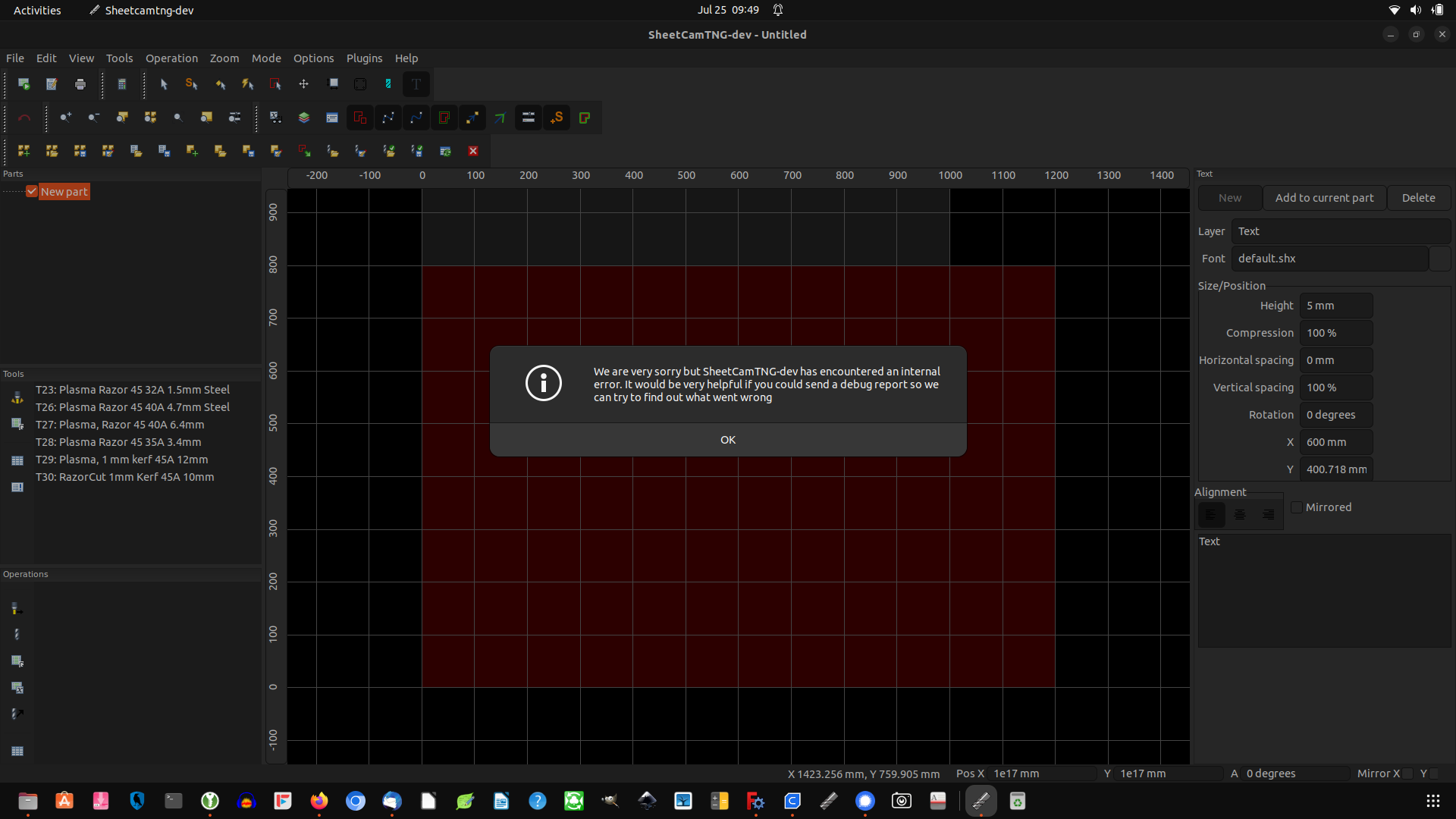Select the red contour pointer tool
This screenshot has height=819, width=1456.
click(276, 84)
